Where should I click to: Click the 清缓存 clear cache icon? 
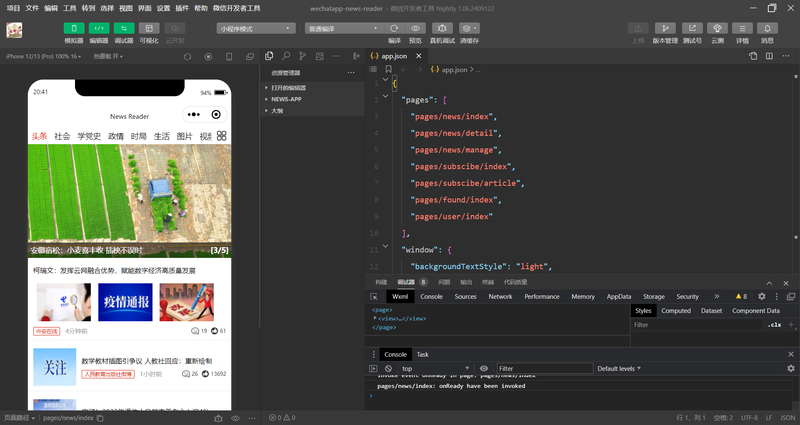click(x=469, y=28)
